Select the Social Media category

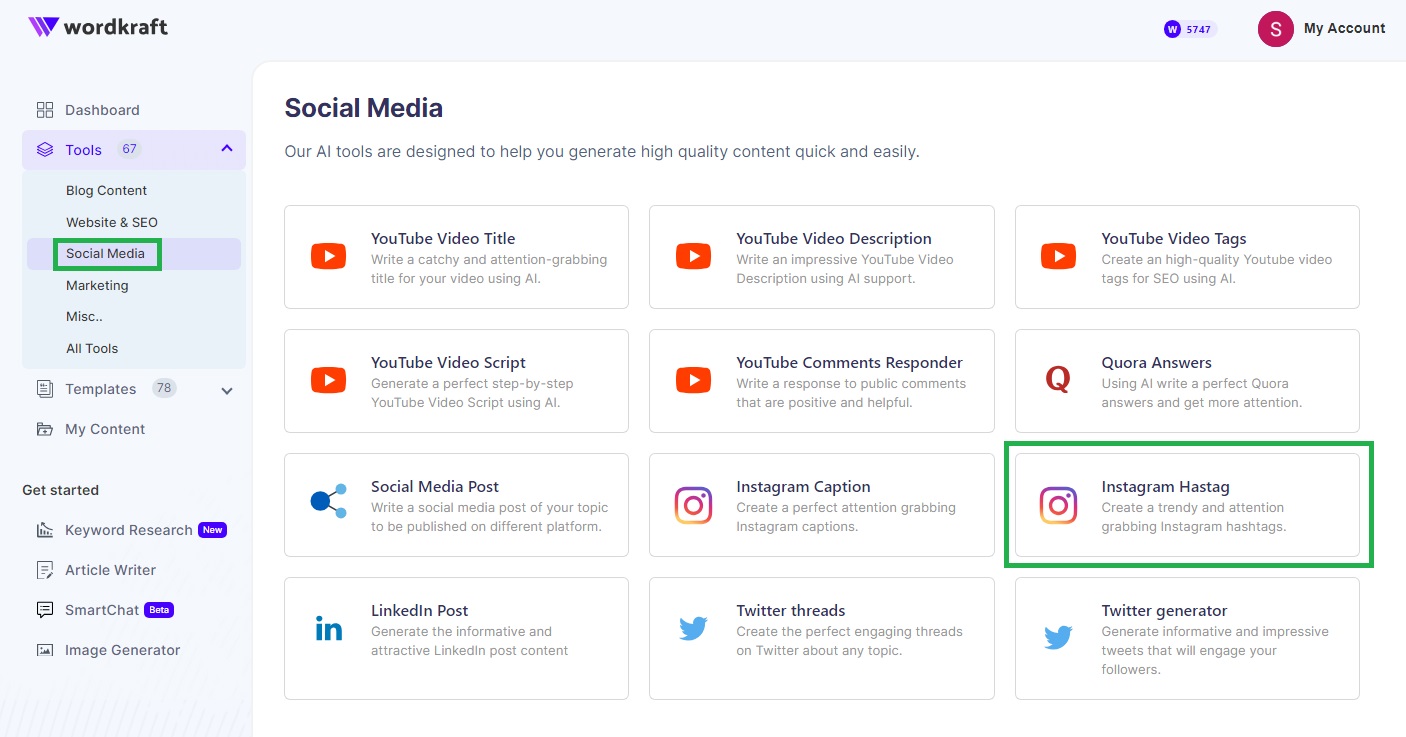(x=134, y=254)
